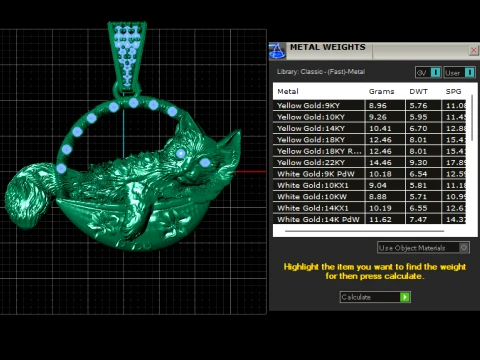Click the DWT column header
This screenshot has width=480, height=360.
coord(418,91)
